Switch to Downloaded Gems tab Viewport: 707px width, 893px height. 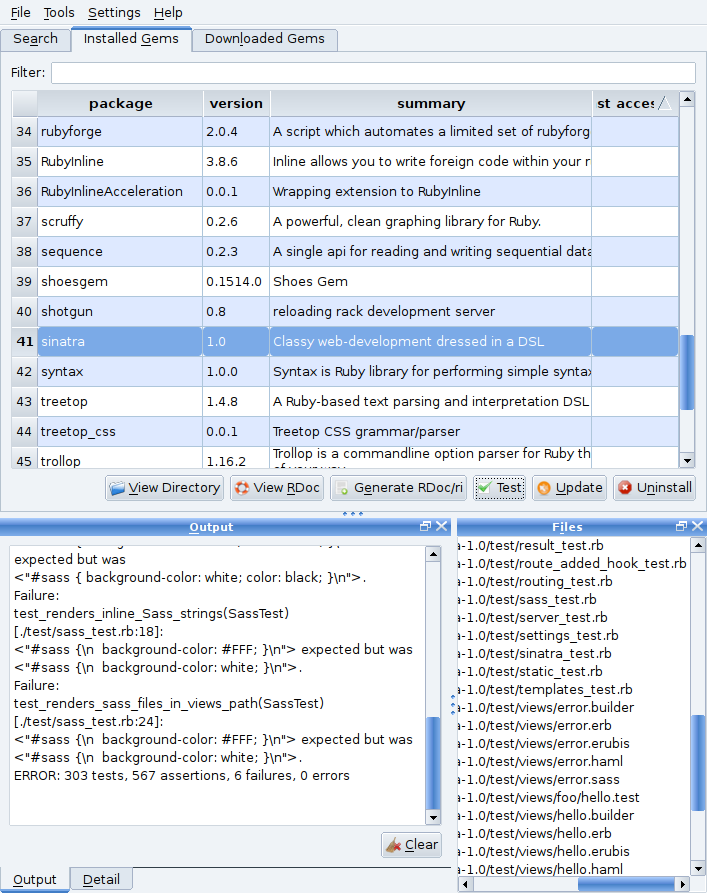tap(265, 39)
